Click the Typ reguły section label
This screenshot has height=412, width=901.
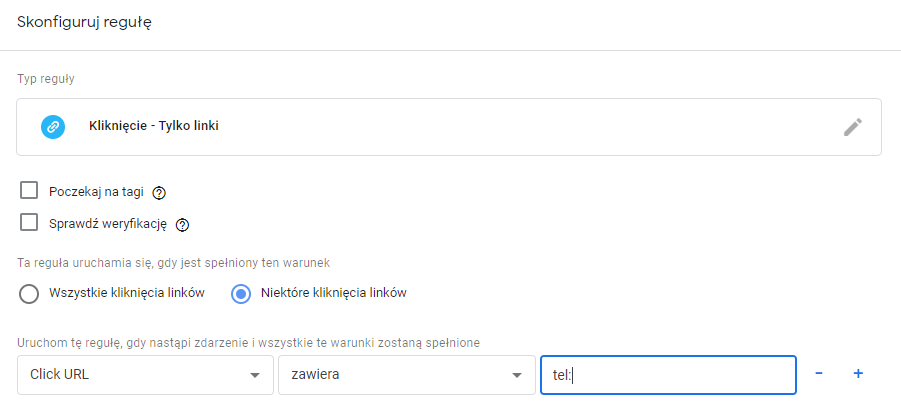tap(46, 79)
